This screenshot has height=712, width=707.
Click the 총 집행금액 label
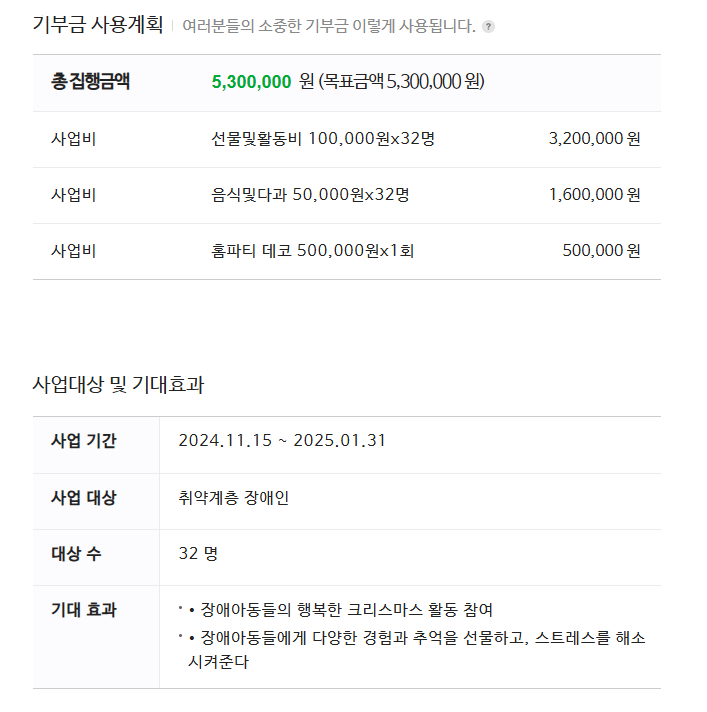[90, 82]
